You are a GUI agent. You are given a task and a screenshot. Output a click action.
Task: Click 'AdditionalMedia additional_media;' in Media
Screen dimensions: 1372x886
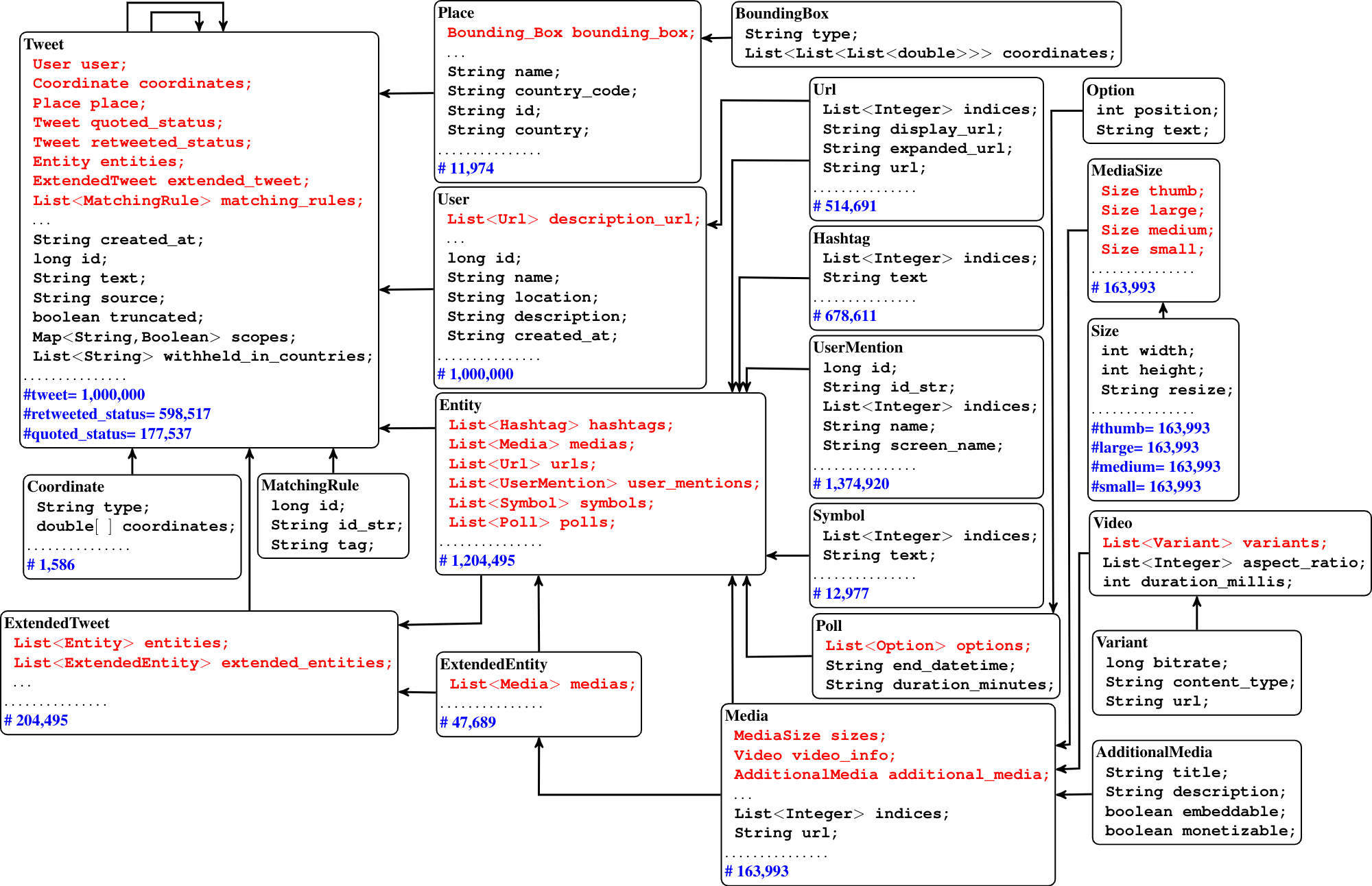[891, 775]
